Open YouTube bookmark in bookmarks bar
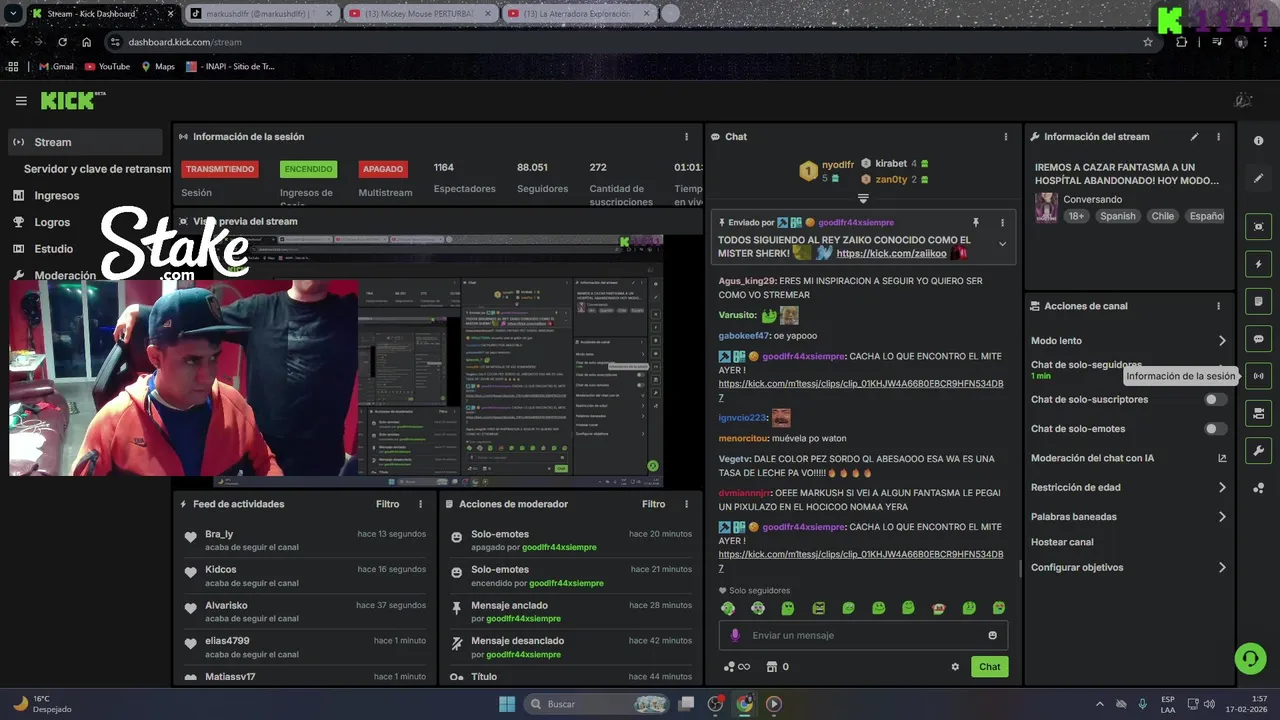This screenshot has width=1280, height=720. 107,67
